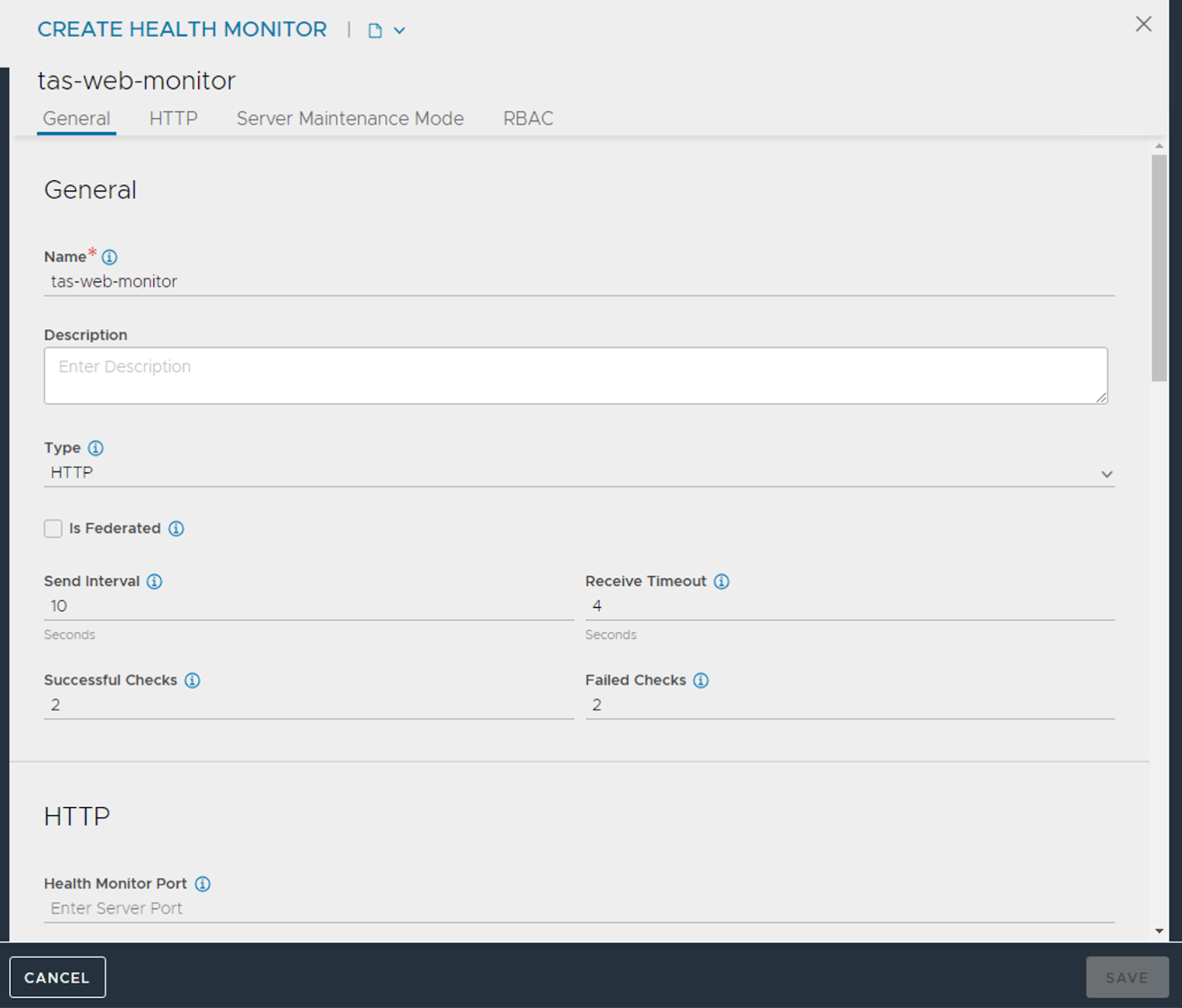Click the vertical scrollbar thumb
Screen dimensions: 1182x1008
click(1159, 268)
